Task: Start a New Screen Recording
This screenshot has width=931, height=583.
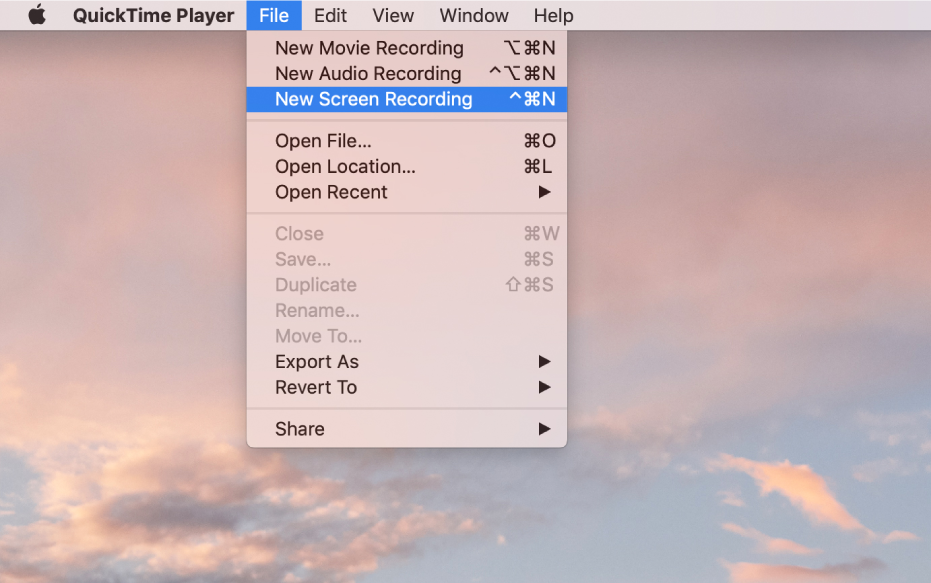Action: (407, 99)
